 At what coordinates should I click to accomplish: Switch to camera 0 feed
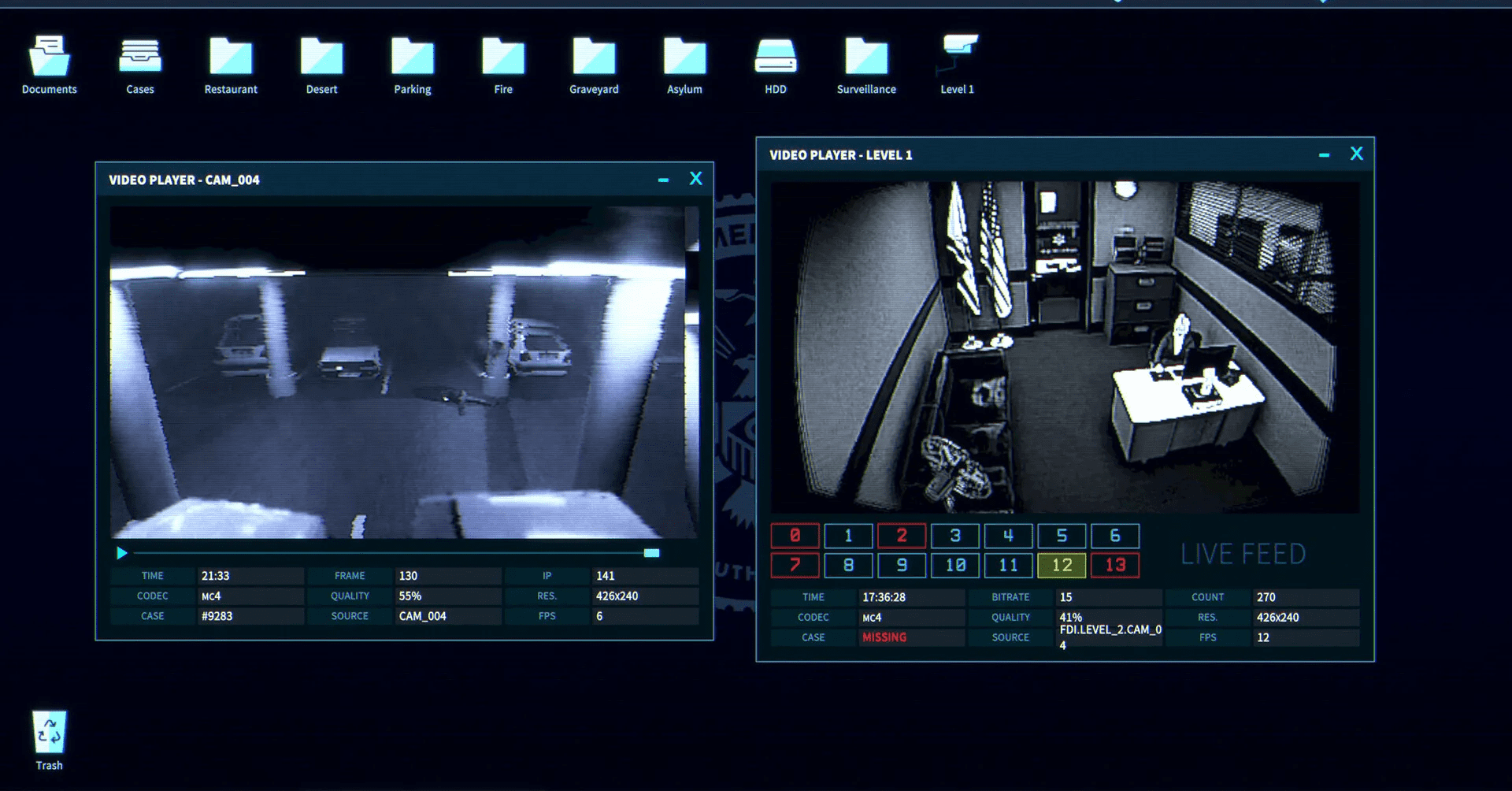pyautogui.click(x=795, y=536)
